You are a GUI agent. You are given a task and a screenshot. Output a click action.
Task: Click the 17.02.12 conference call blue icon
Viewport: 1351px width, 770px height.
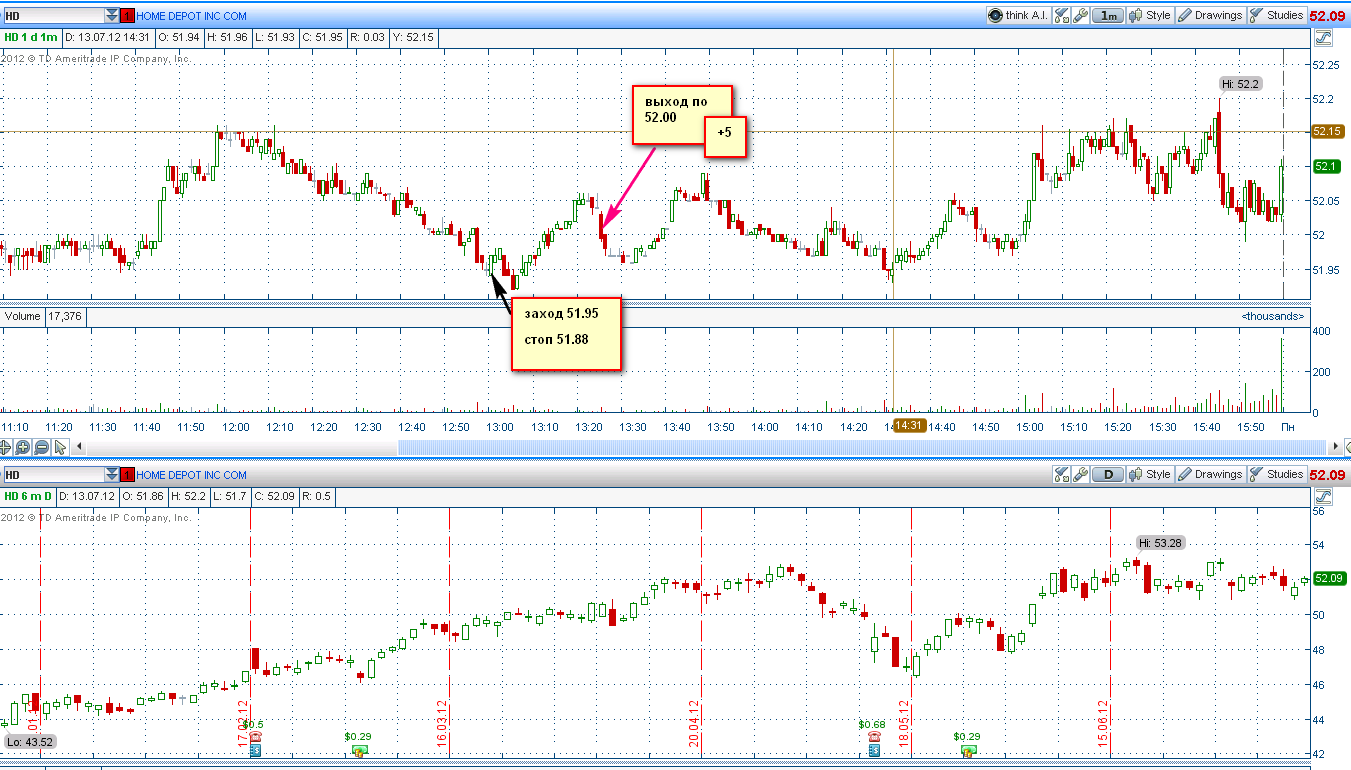point(255,750)
